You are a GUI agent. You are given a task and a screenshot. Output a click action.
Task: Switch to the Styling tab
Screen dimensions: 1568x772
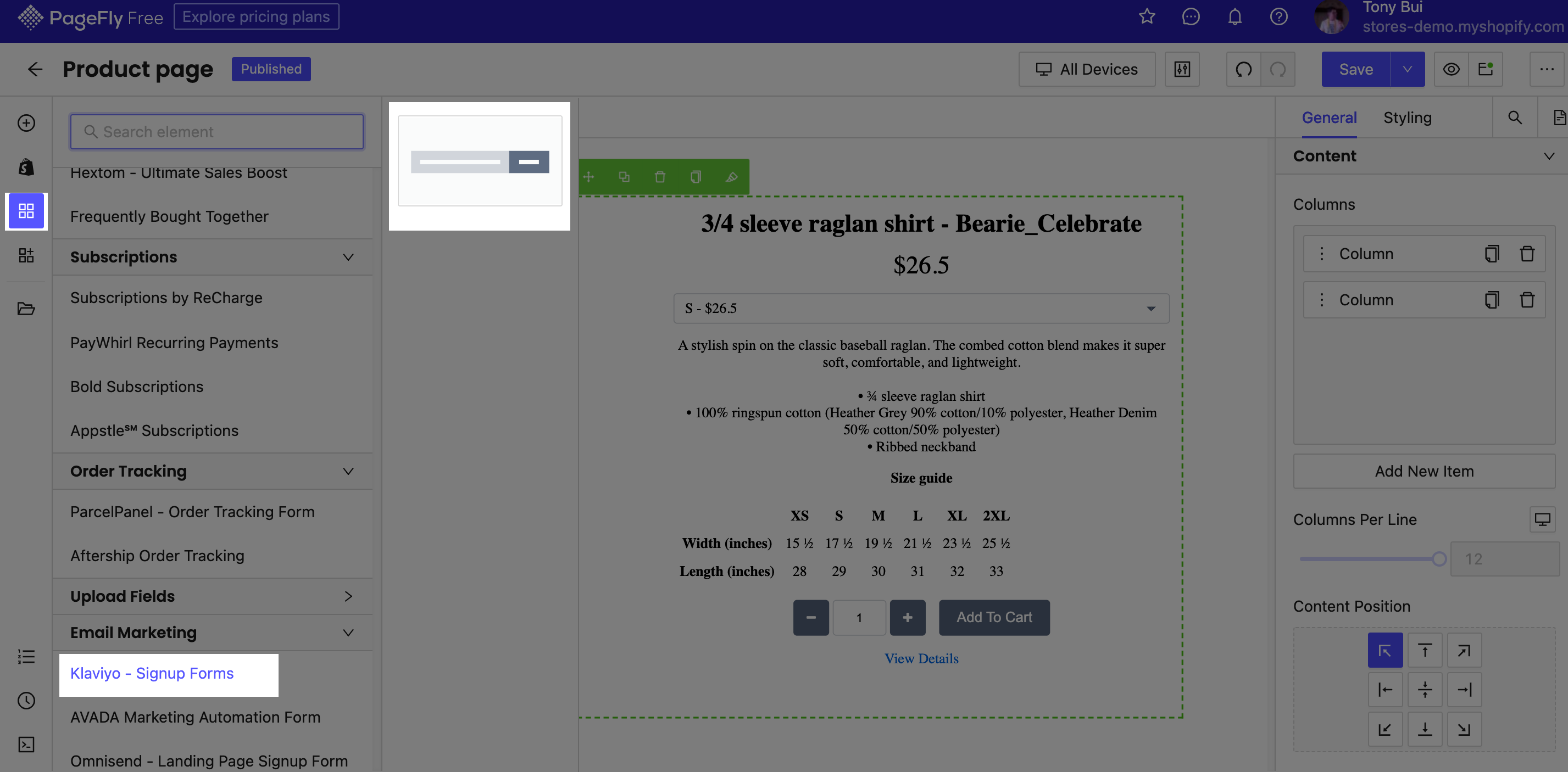coord(1406,118)
